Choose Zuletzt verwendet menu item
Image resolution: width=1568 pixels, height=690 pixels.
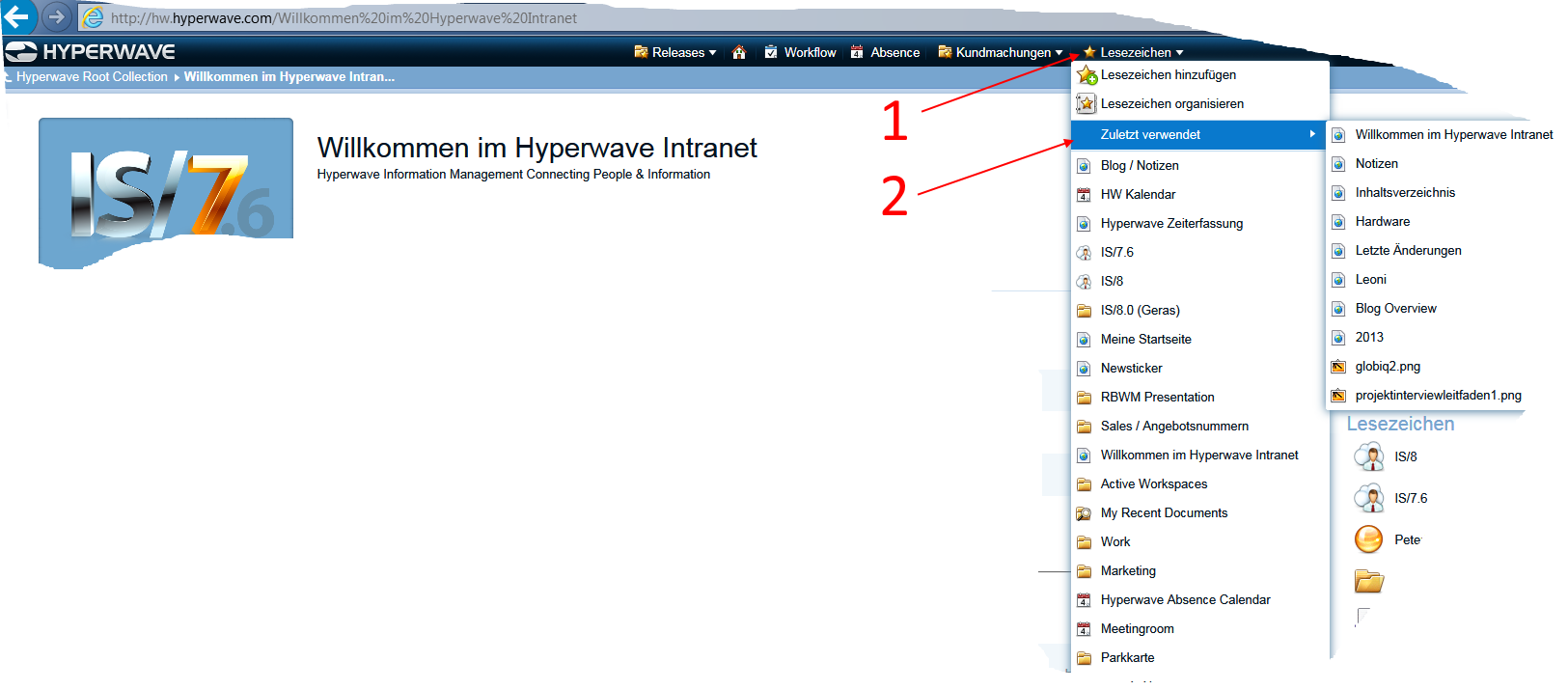click(x=1199, y=135)
